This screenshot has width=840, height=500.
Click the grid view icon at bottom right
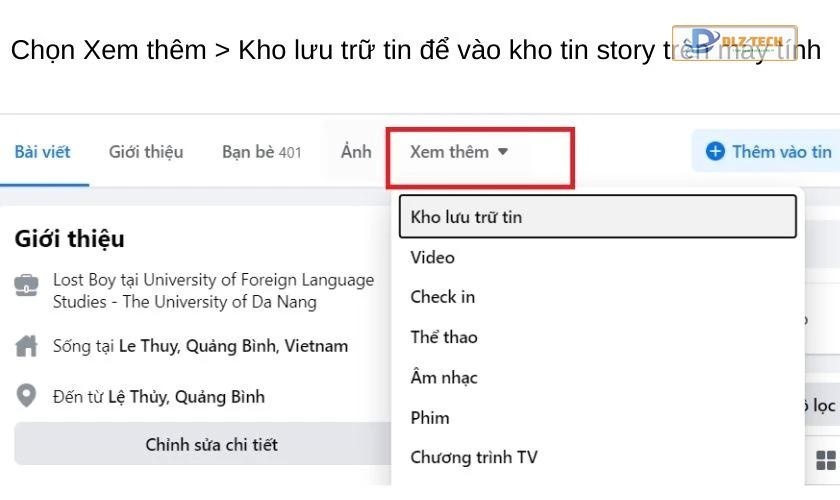point(826,460)
